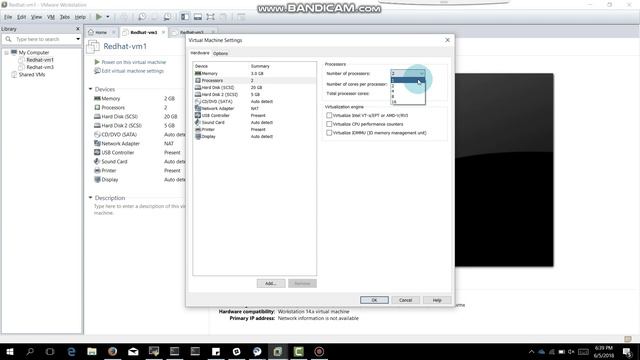640x360 pixels.
Task: Click the Take Snapshot toolbar icon
Action: point(142,17)
